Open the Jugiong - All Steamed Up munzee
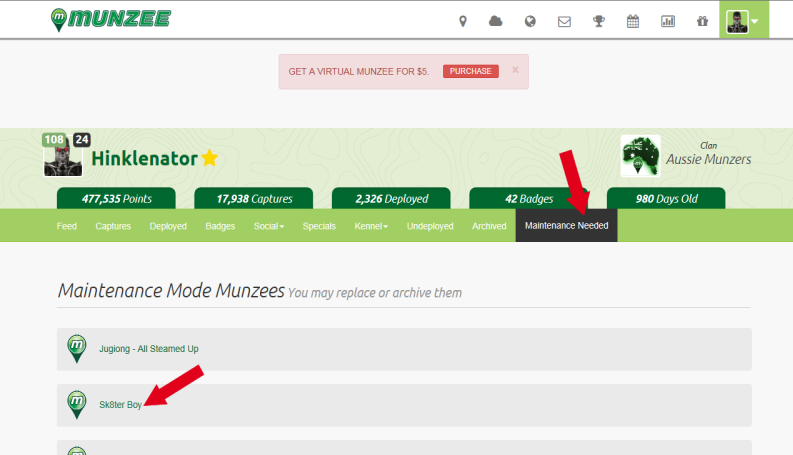Viewport: 793px width, 455px height. coord(149,349)
